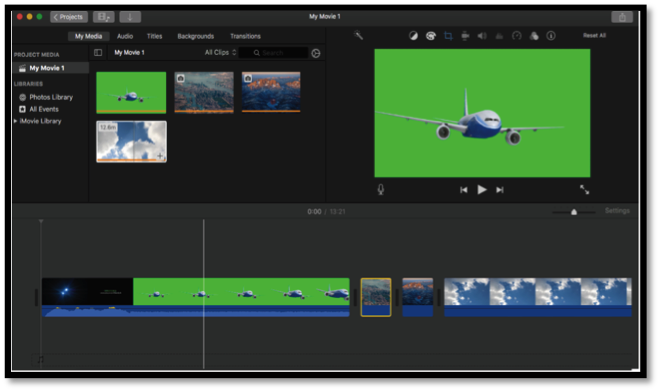Select My Movie 1 in Project Media

51,68
